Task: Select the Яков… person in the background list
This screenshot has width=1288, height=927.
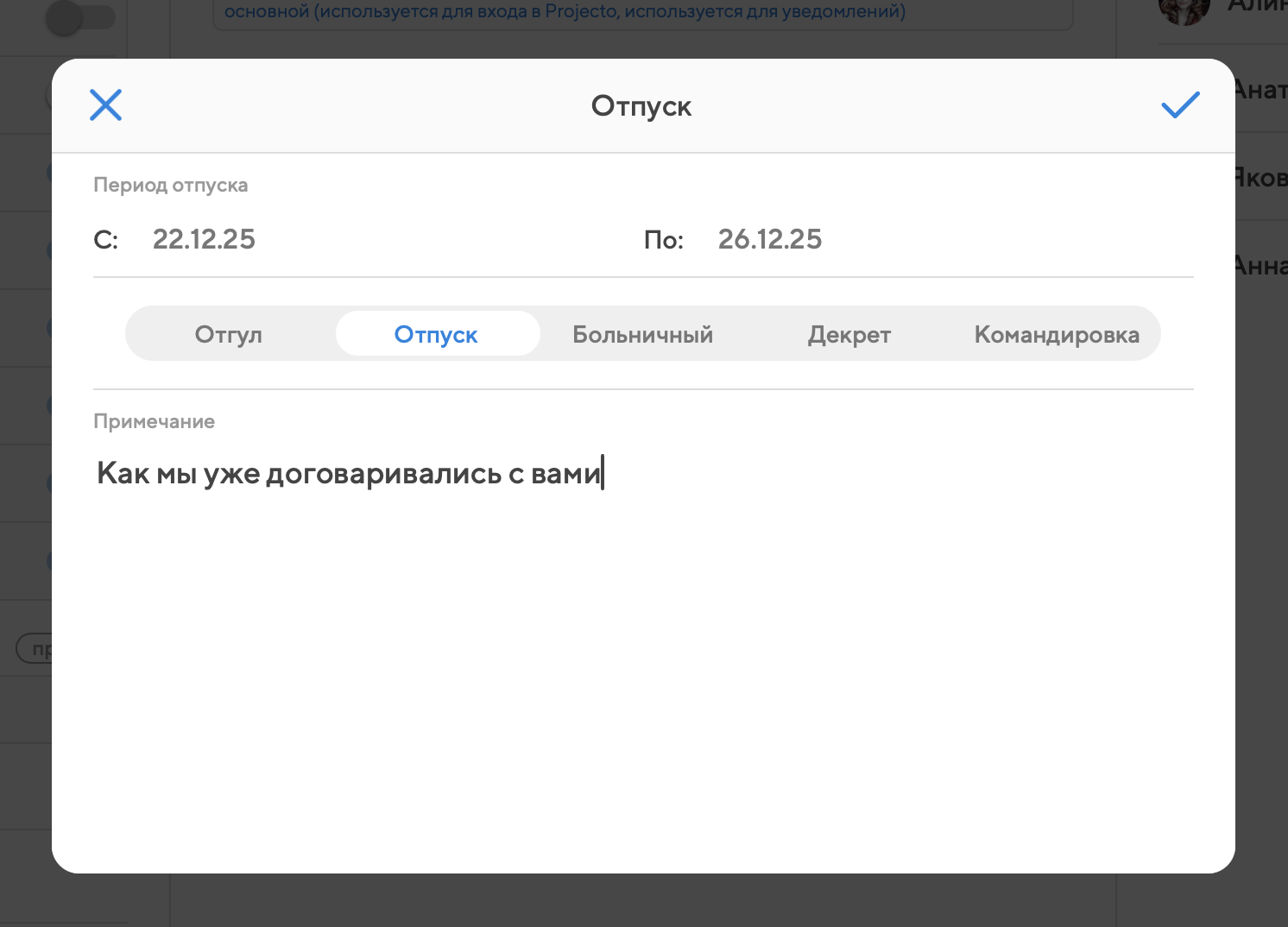Action: 1260,177
